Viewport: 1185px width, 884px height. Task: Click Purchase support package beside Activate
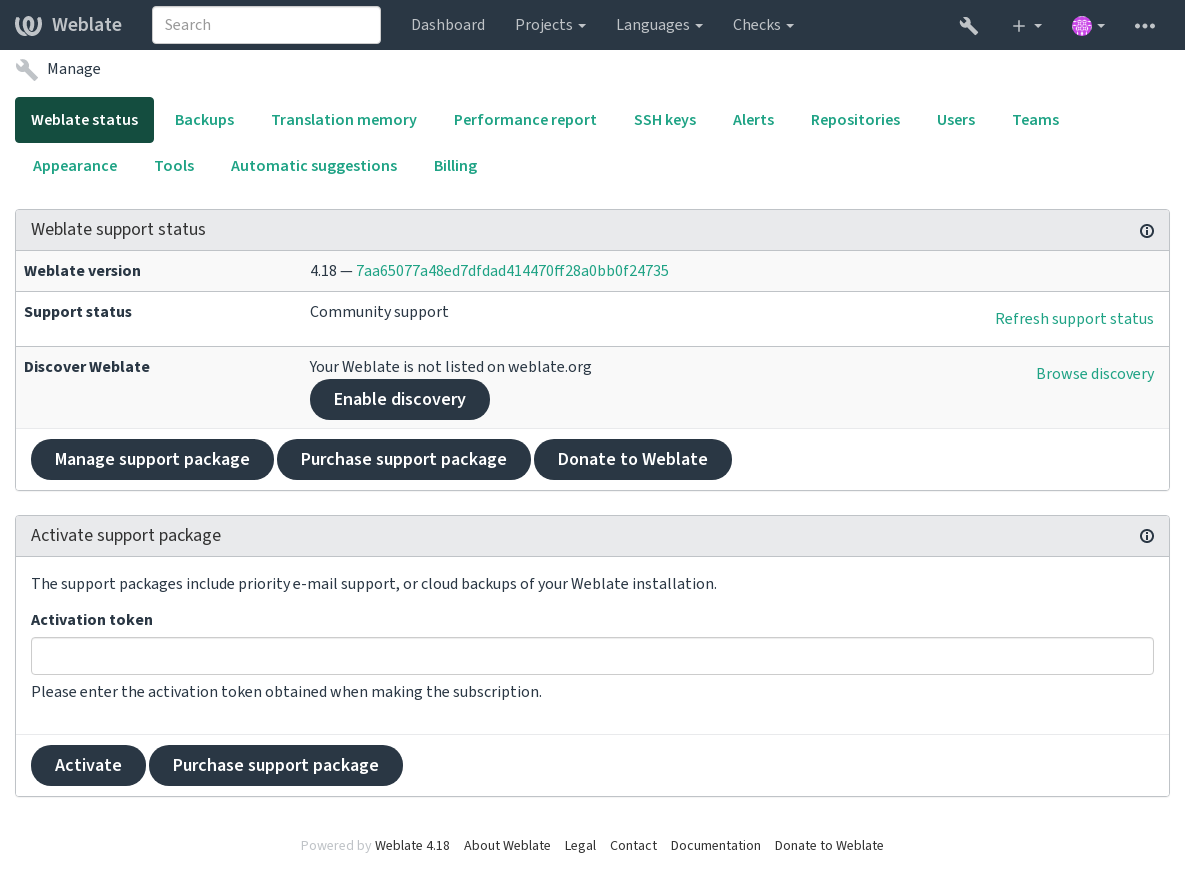(x=275, y=765)
